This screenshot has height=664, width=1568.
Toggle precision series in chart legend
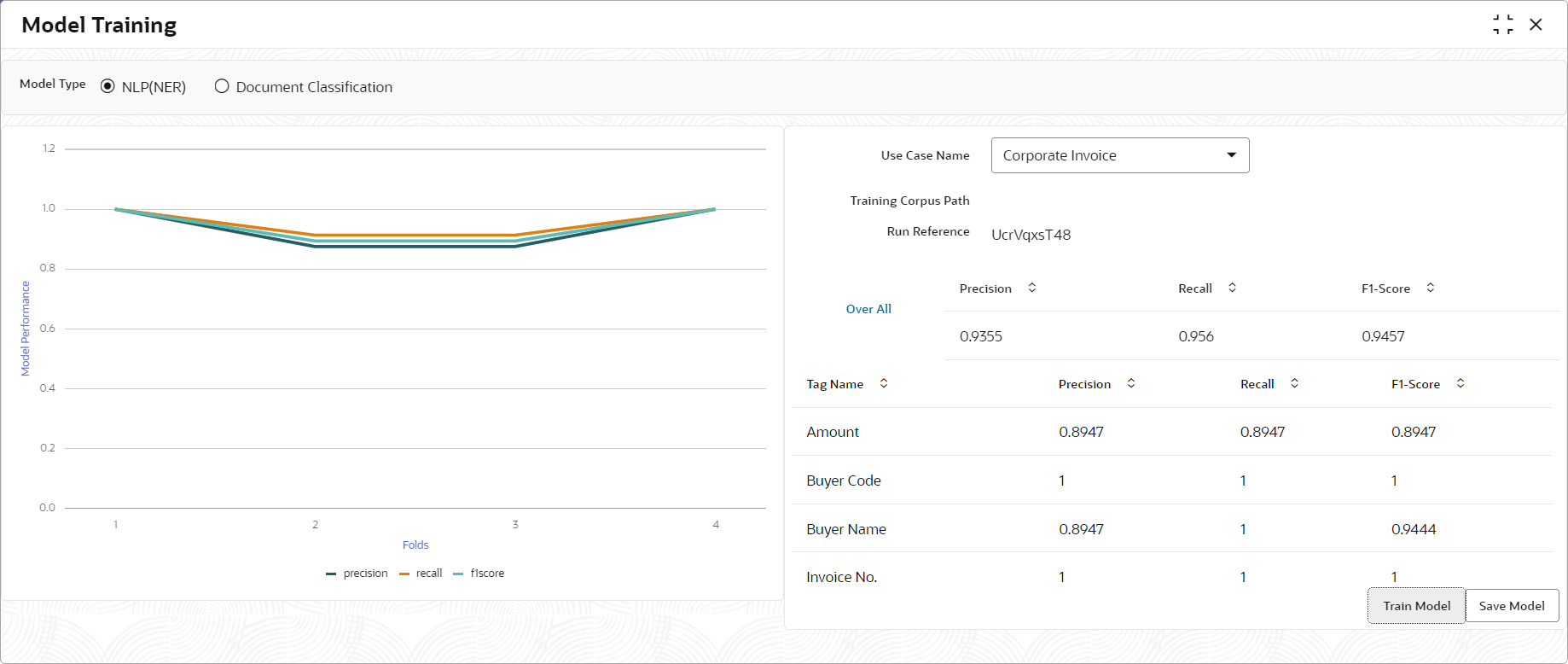pos(357,574)
